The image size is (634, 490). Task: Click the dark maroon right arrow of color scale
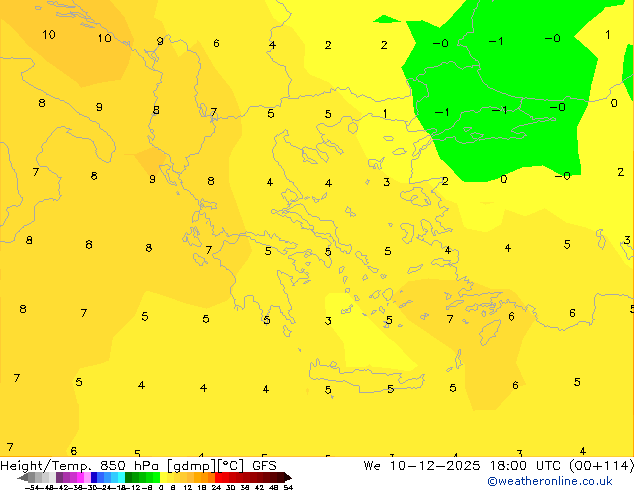pyautogui.click(x=288, y=477)
